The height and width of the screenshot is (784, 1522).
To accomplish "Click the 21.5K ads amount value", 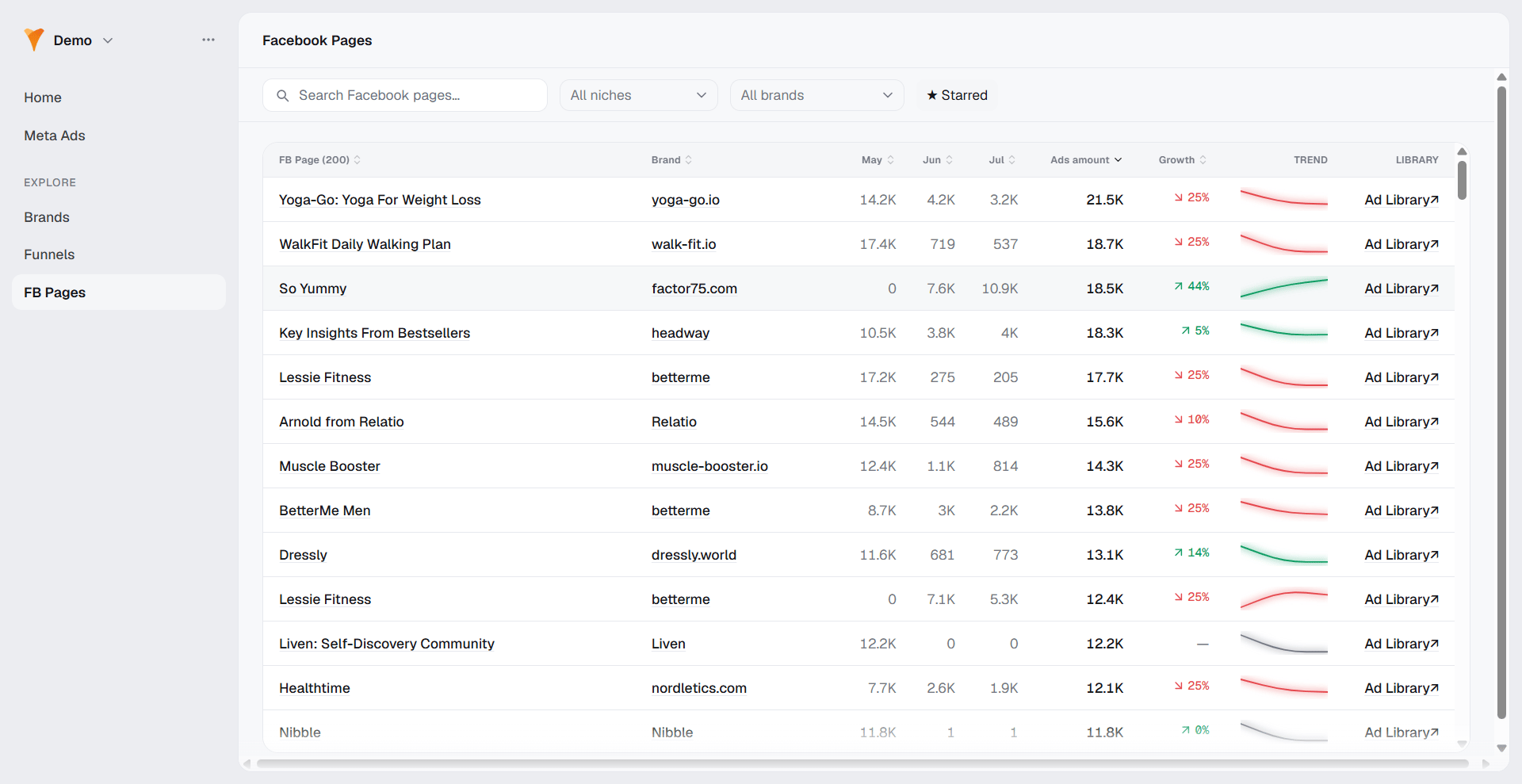I will (x=1104, y=200).
